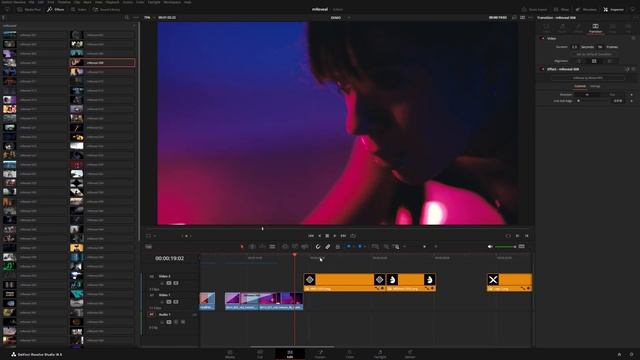Open the Flag color dropdown
Screen dimensions: 640x360
(x=353, y=247)
